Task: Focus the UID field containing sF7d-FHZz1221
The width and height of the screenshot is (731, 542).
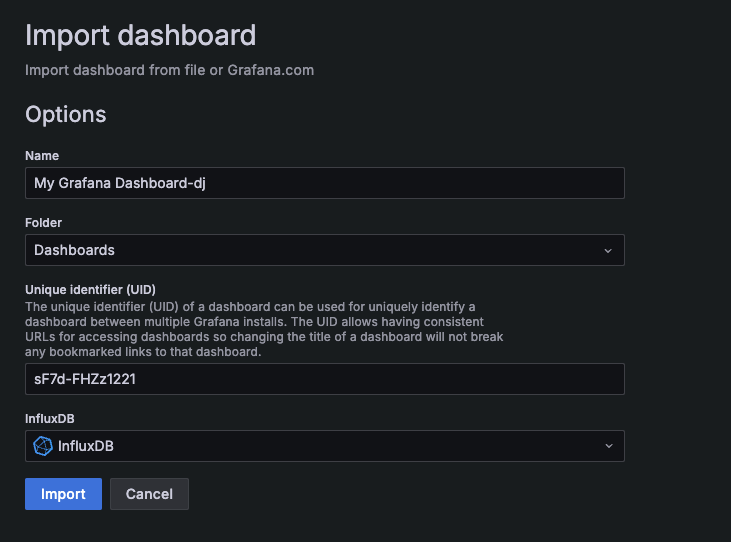Action: point(325,379)
